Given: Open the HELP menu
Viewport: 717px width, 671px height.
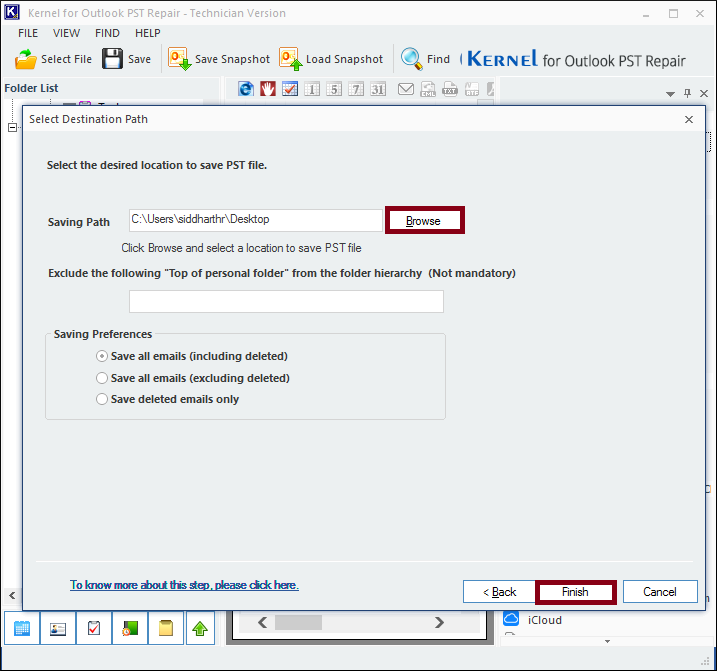Looking at the screenshot, I should pyautogui.click(x=148, y=33).
